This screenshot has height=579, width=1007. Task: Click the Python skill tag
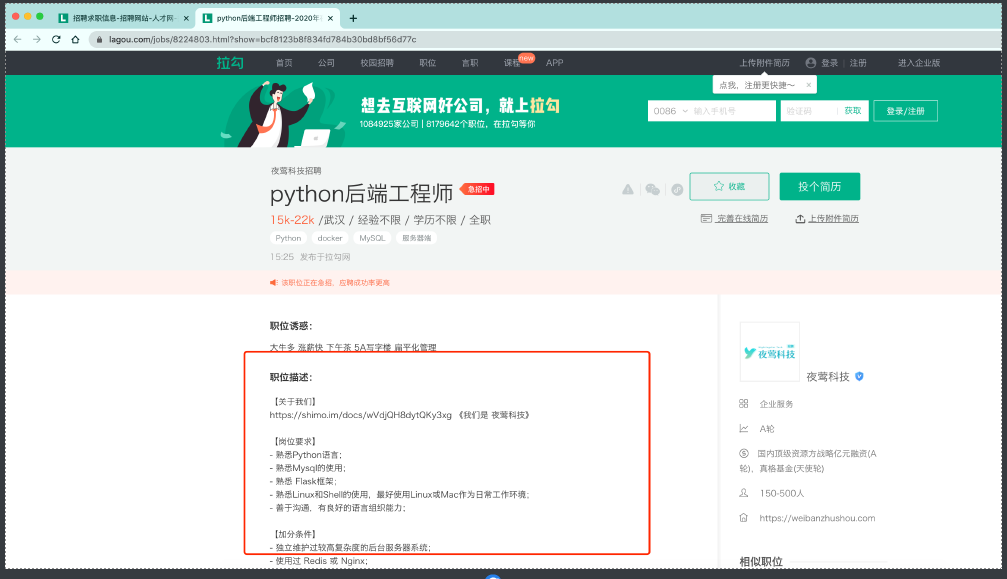[x=288, y=238]
